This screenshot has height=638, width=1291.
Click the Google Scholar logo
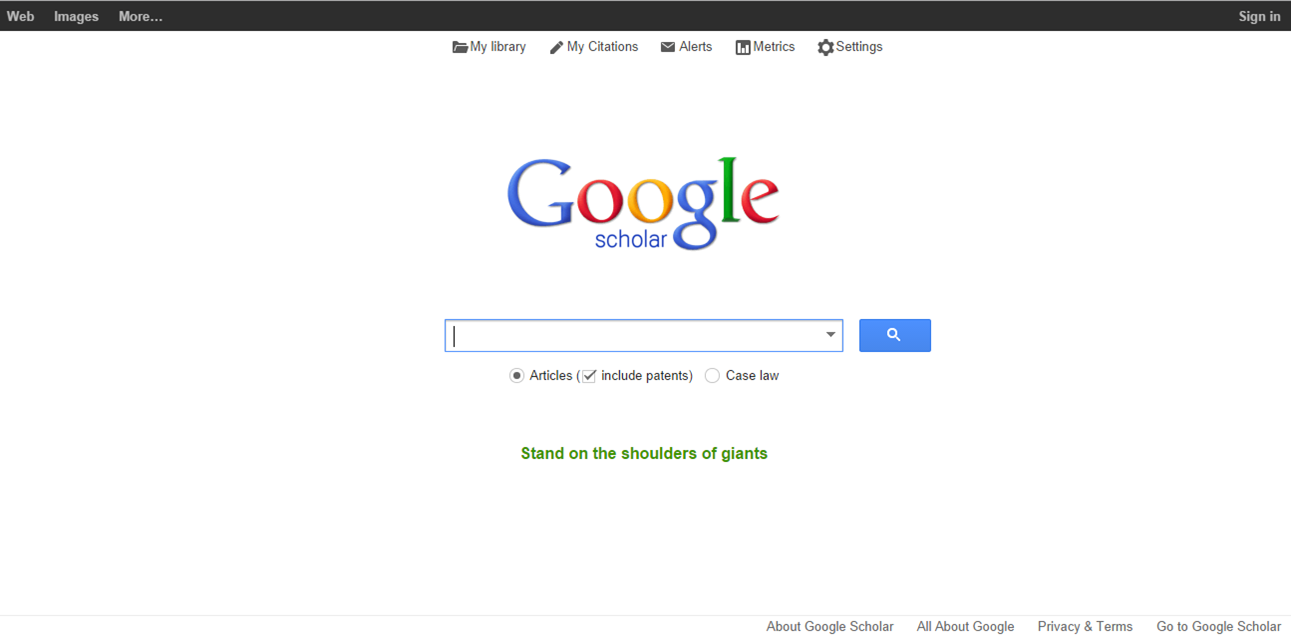coord(643,204)
